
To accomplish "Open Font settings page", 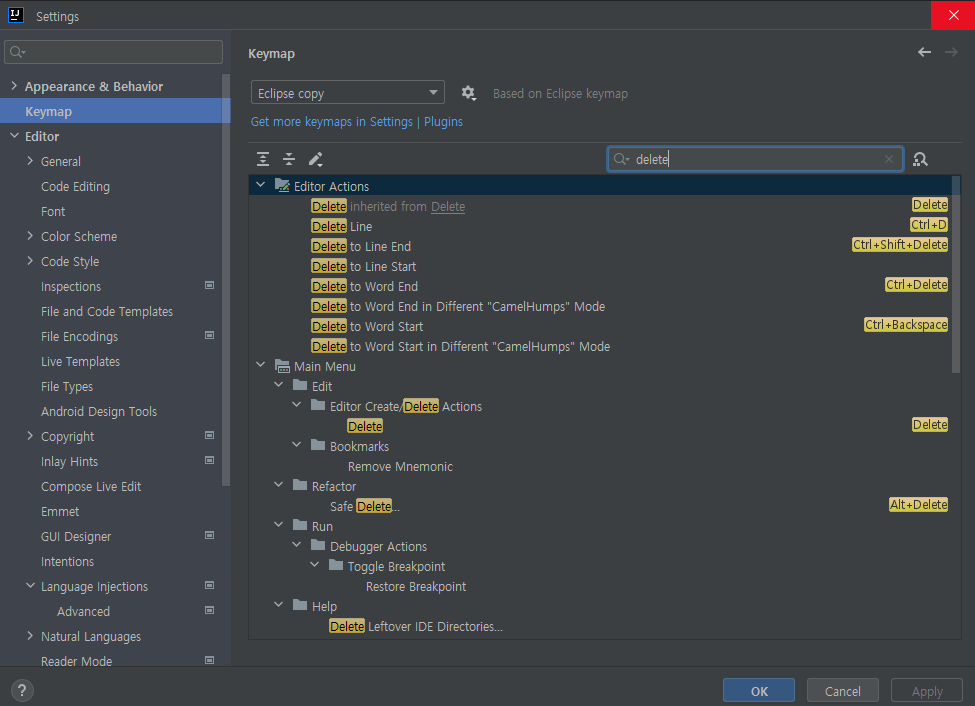I will [53, 211].
